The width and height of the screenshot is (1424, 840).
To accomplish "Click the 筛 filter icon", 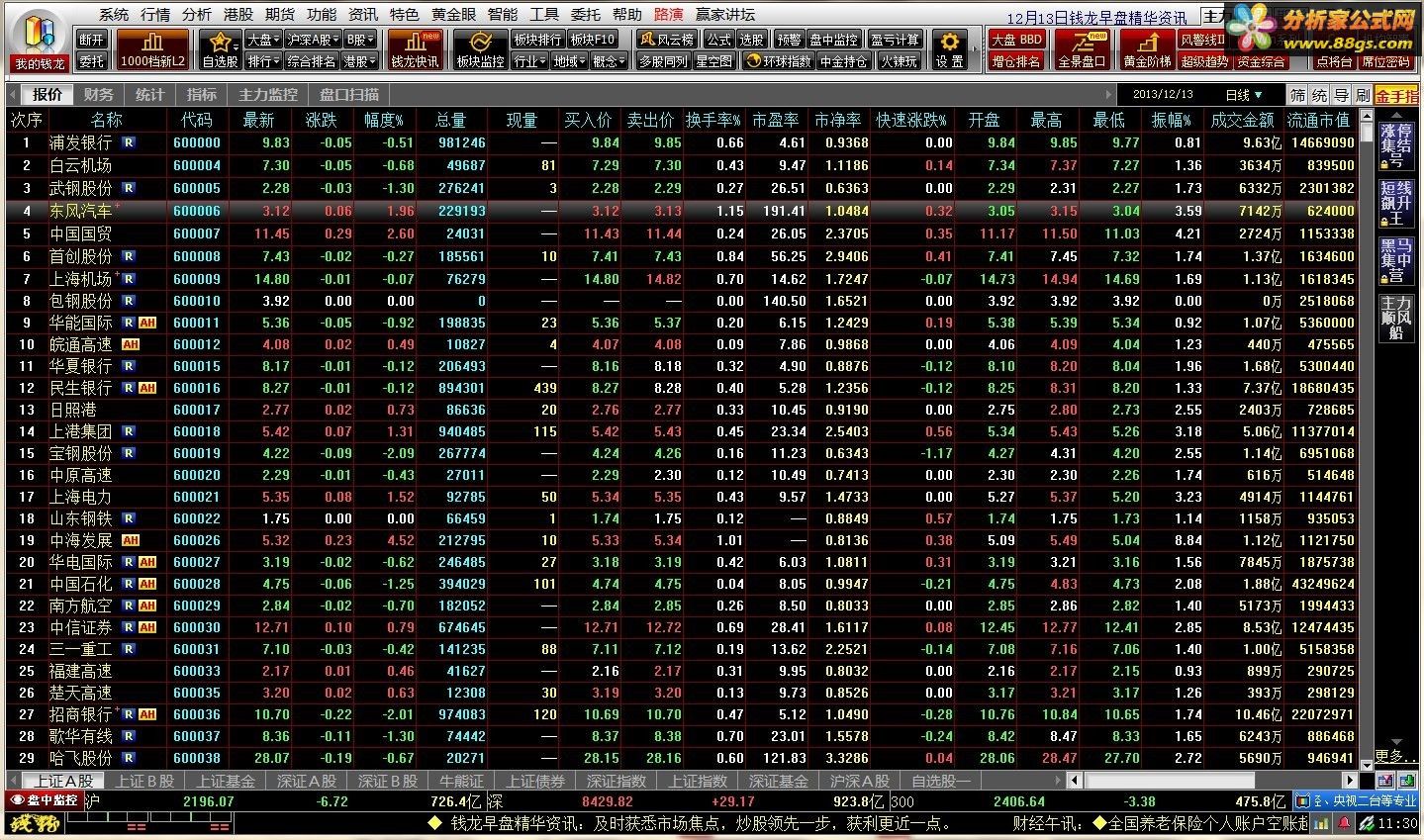I will (x=1297, y=95).
